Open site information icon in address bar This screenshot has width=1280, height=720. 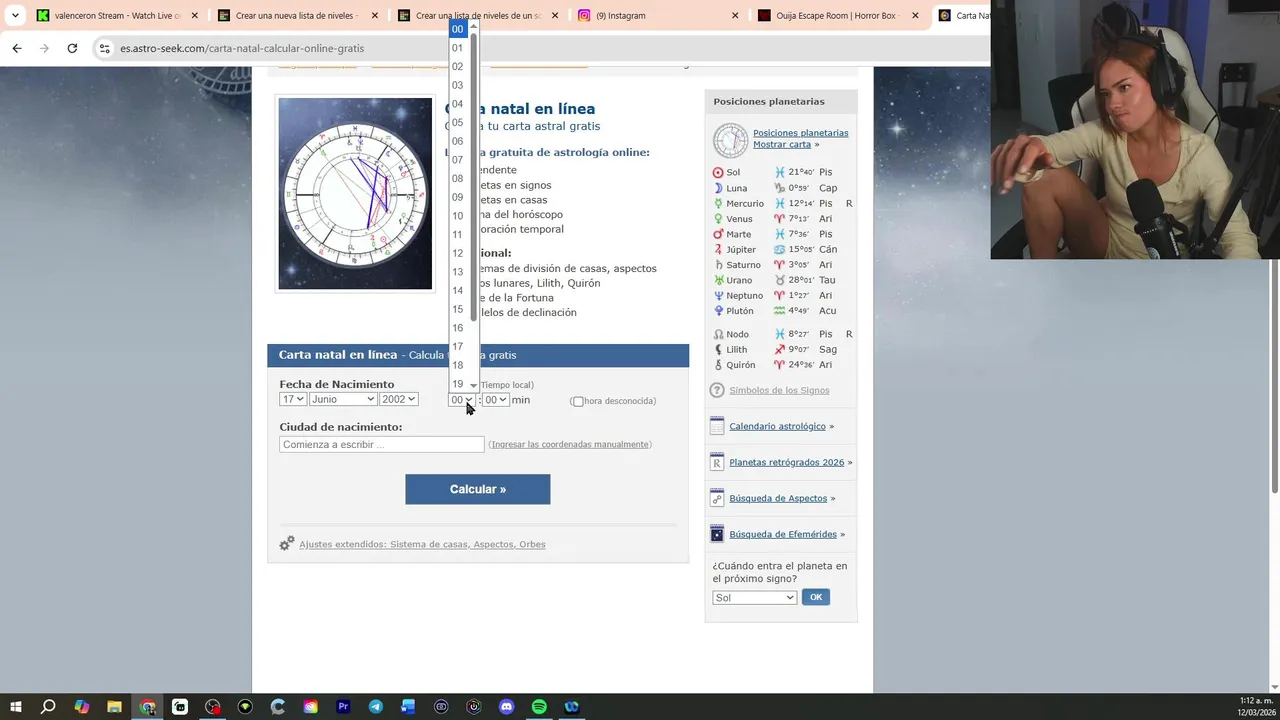pos(104,48)
